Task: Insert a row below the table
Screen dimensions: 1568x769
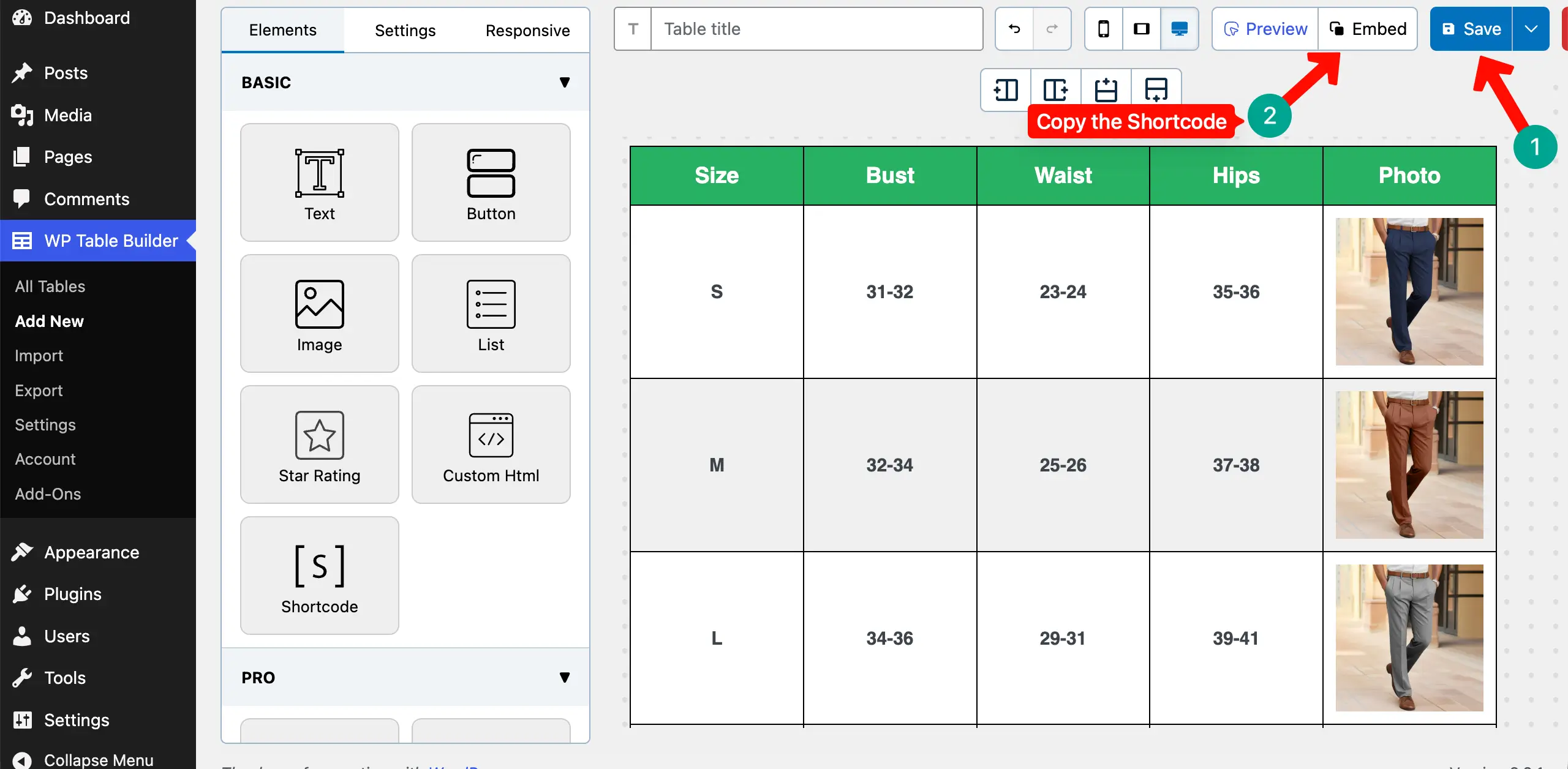Action: pos(1156,89)
